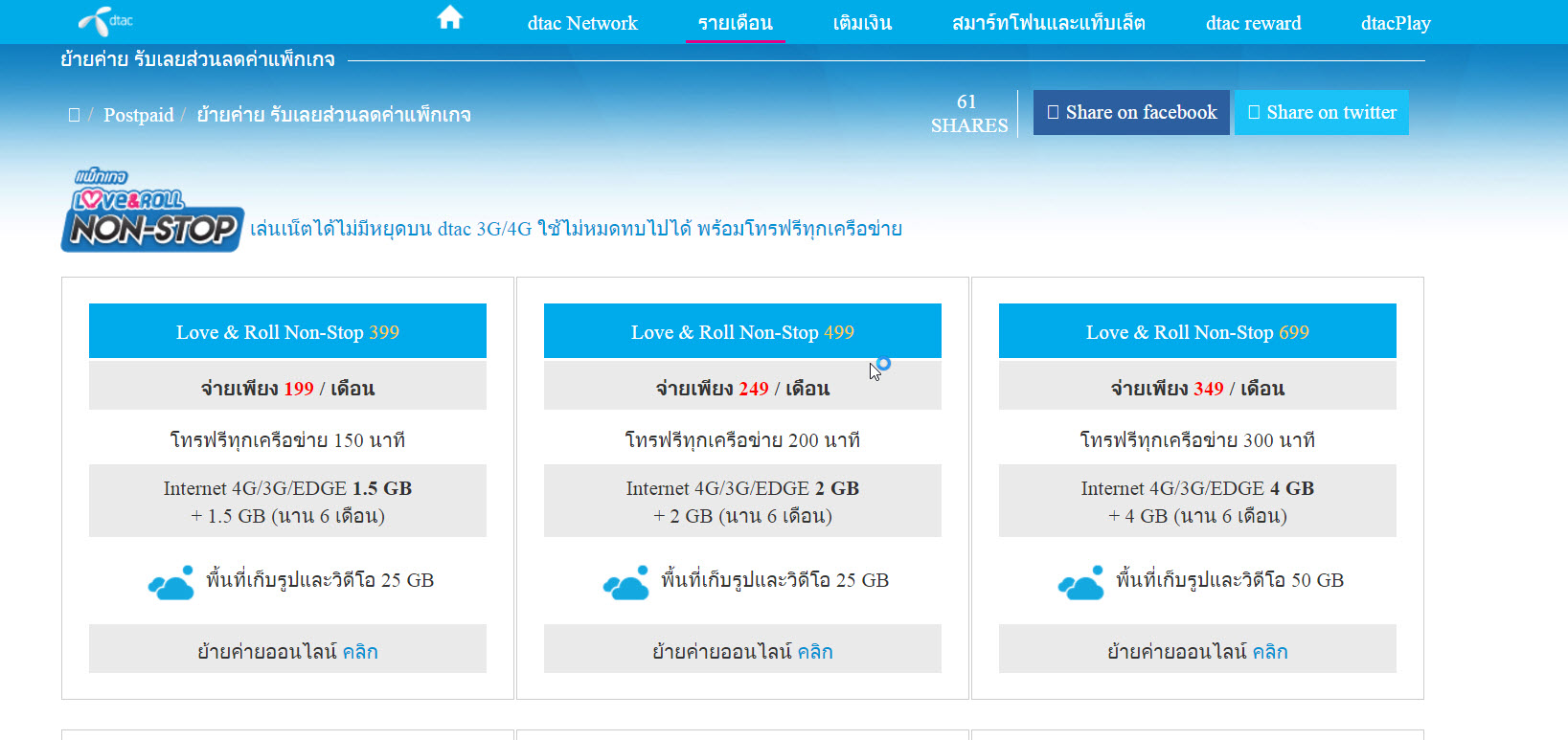Click the จ่ายเพียง 199 / เดือน price
The image size is (1568, 740).
click(287, 388)
